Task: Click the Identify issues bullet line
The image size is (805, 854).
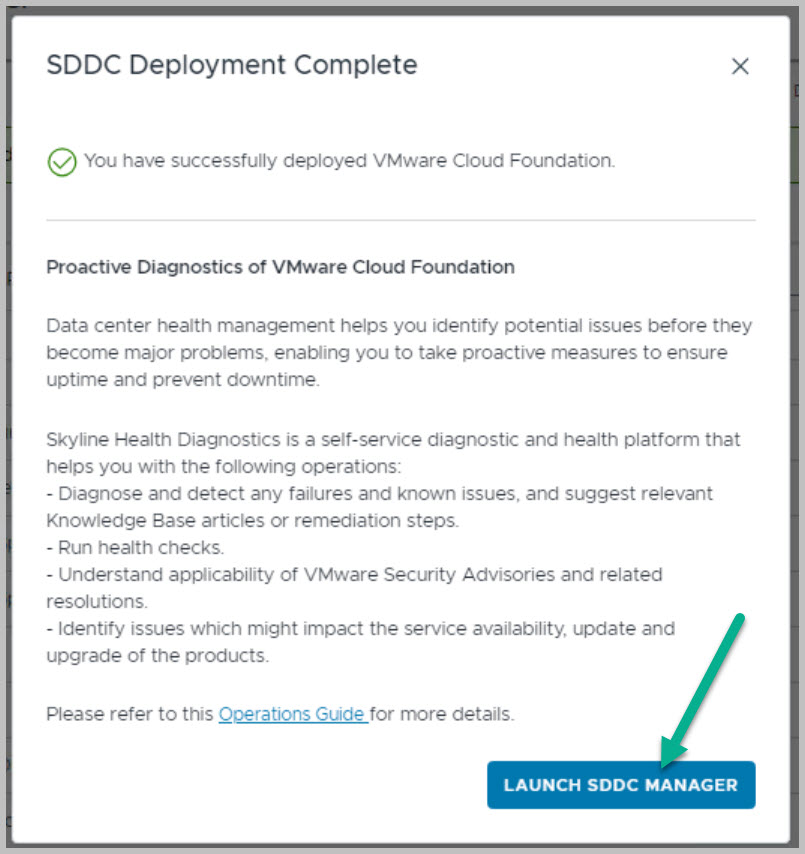Action: [x=362, y=628]
